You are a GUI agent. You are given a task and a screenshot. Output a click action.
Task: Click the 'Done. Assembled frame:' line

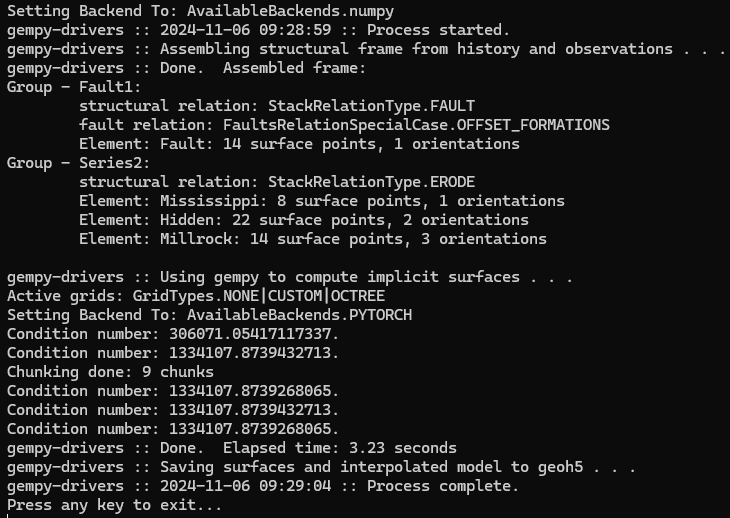[x=184, y=68]
